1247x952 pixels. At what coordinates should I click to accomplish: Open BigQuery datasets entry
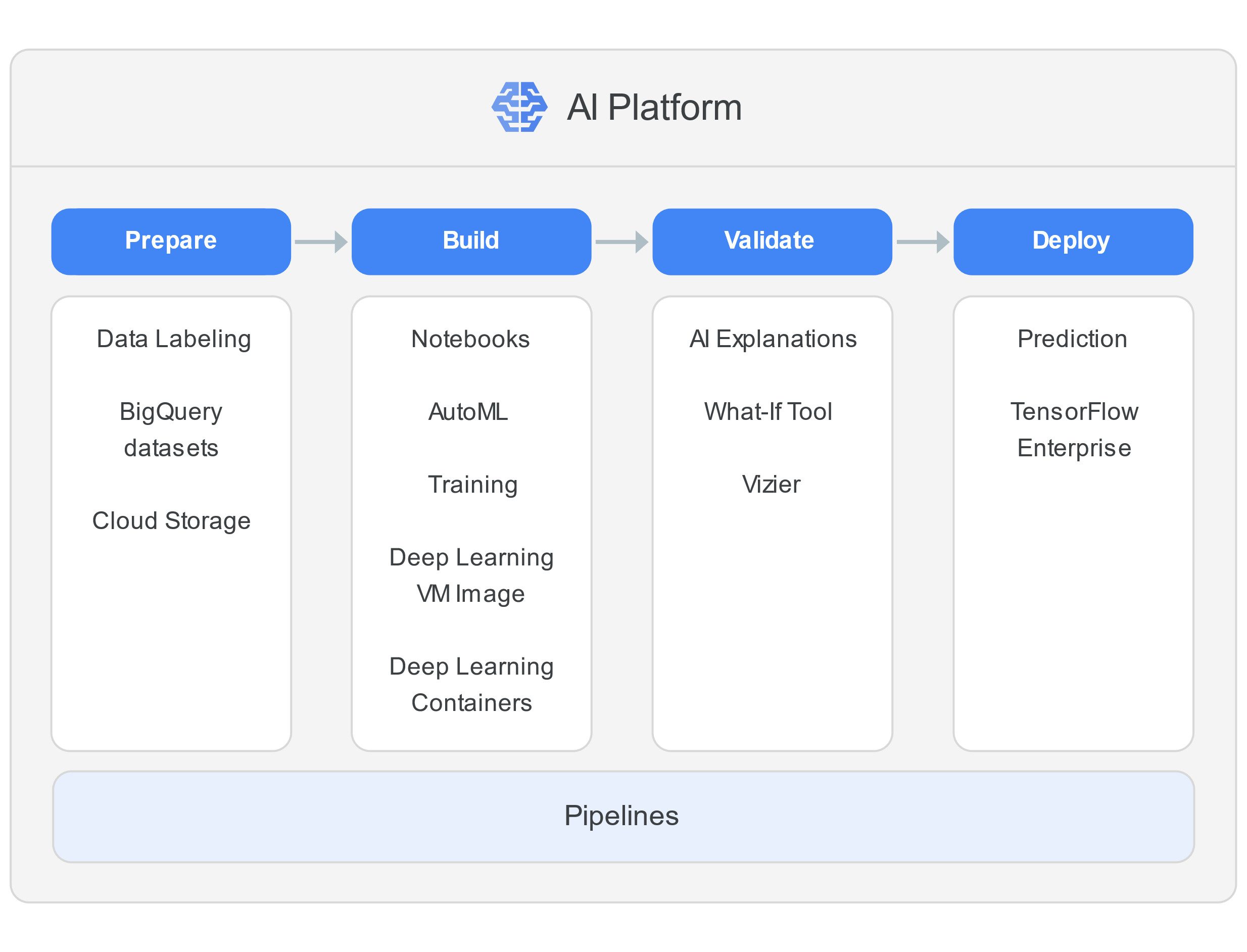click(x=171, y=430)
